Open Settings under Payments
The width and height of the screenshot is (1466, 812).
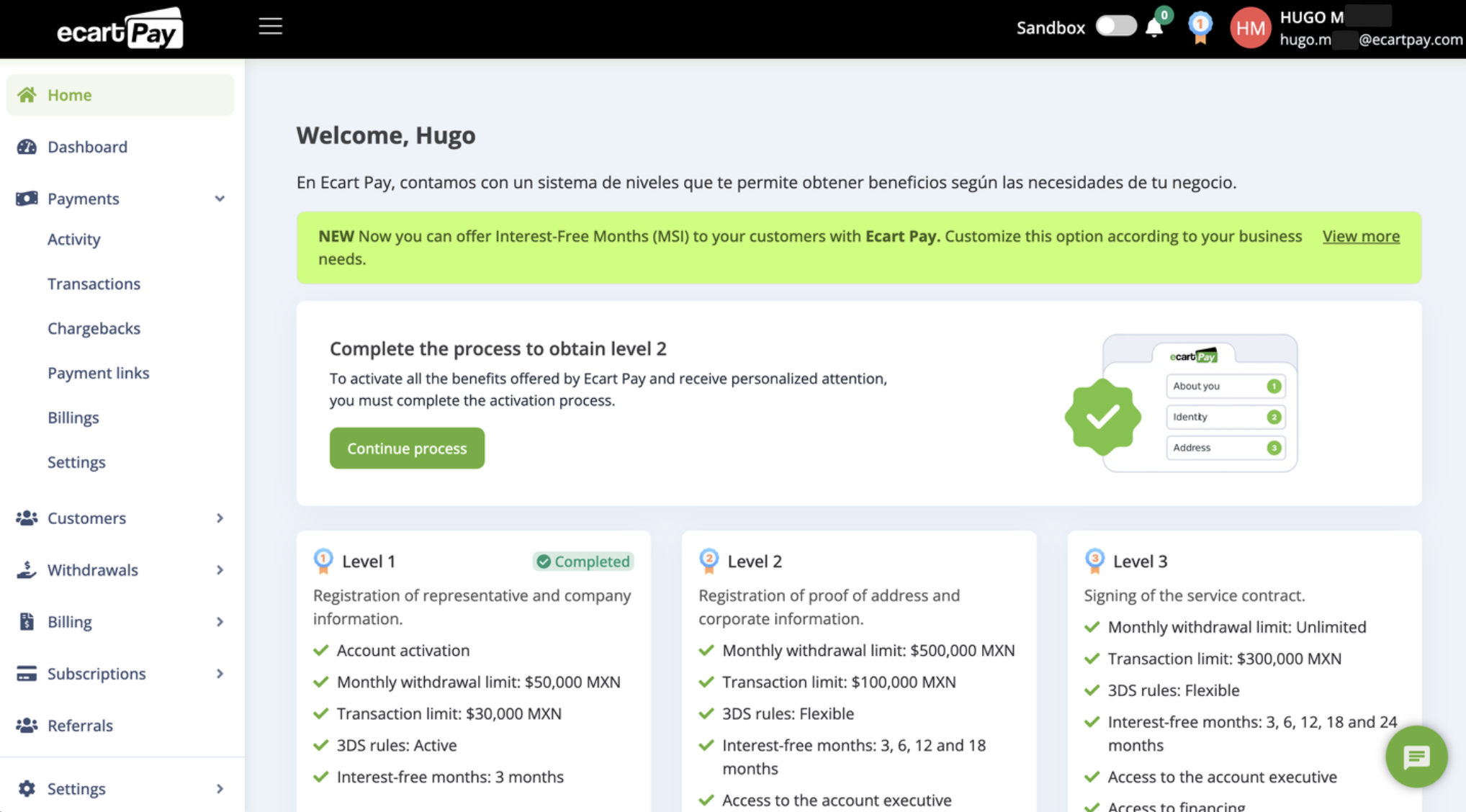(x=76, y=462)
